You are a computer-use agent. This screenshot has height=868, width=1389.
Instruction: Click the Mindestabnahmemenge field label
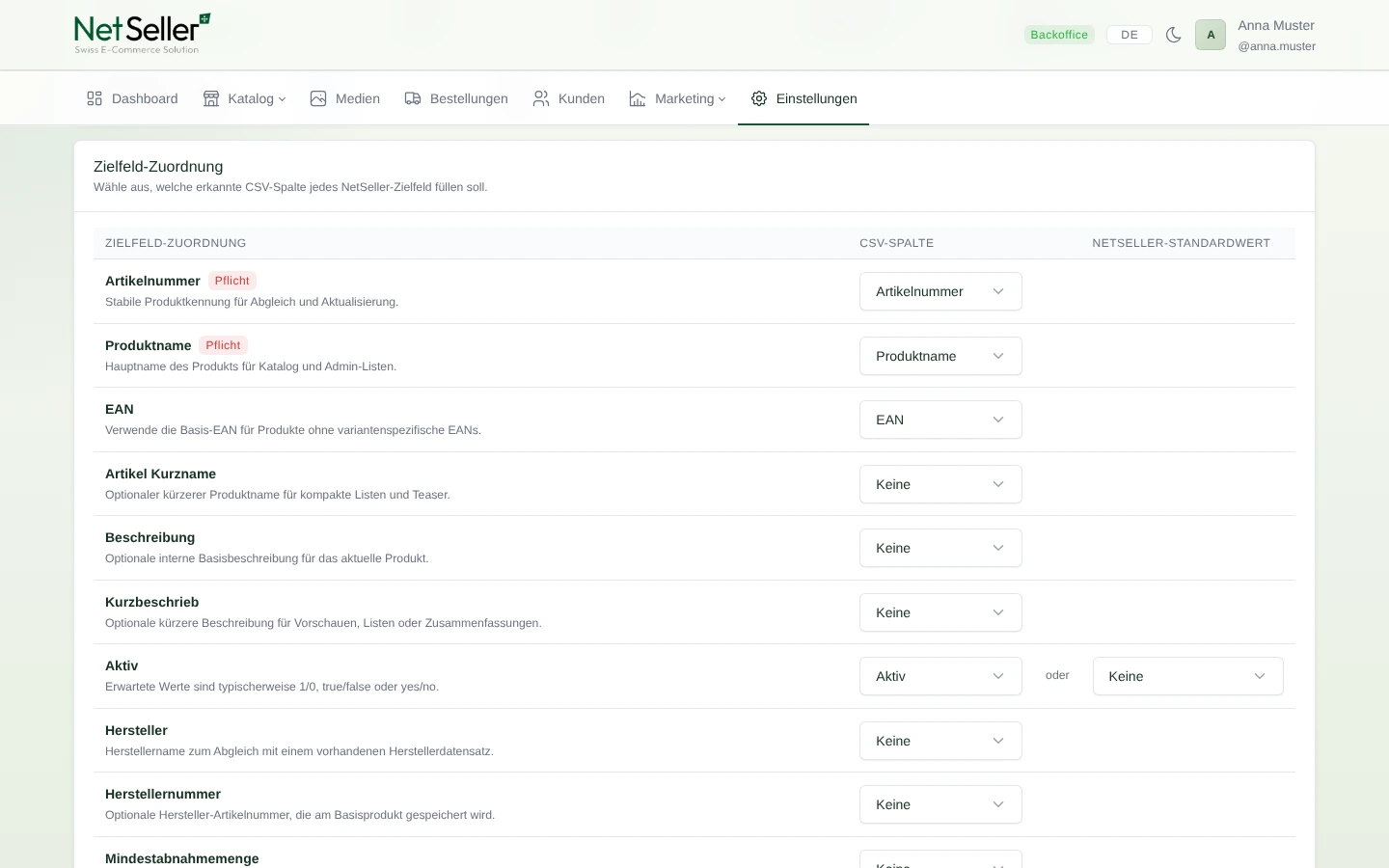[182, 858]
